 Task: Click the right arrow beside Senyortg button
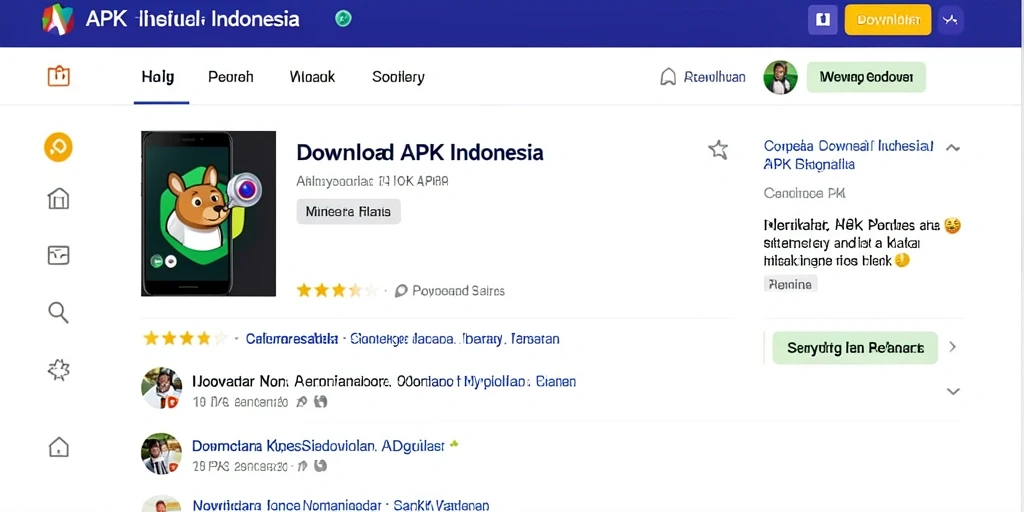pyautogui.click(x=952, y=347)
